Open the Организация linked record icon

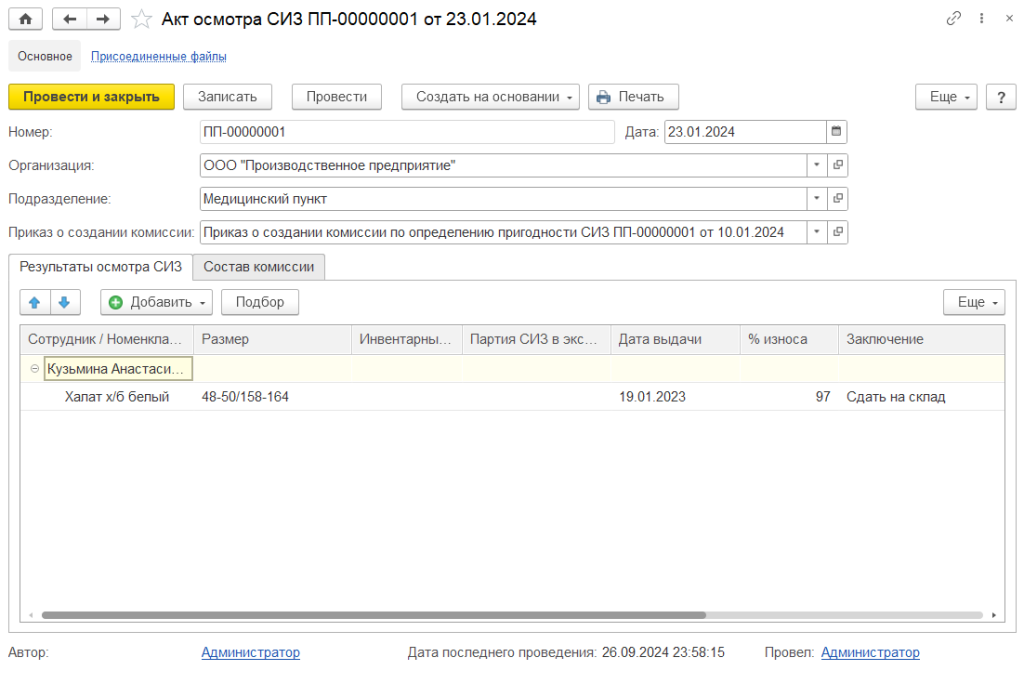tap(838, 165)
